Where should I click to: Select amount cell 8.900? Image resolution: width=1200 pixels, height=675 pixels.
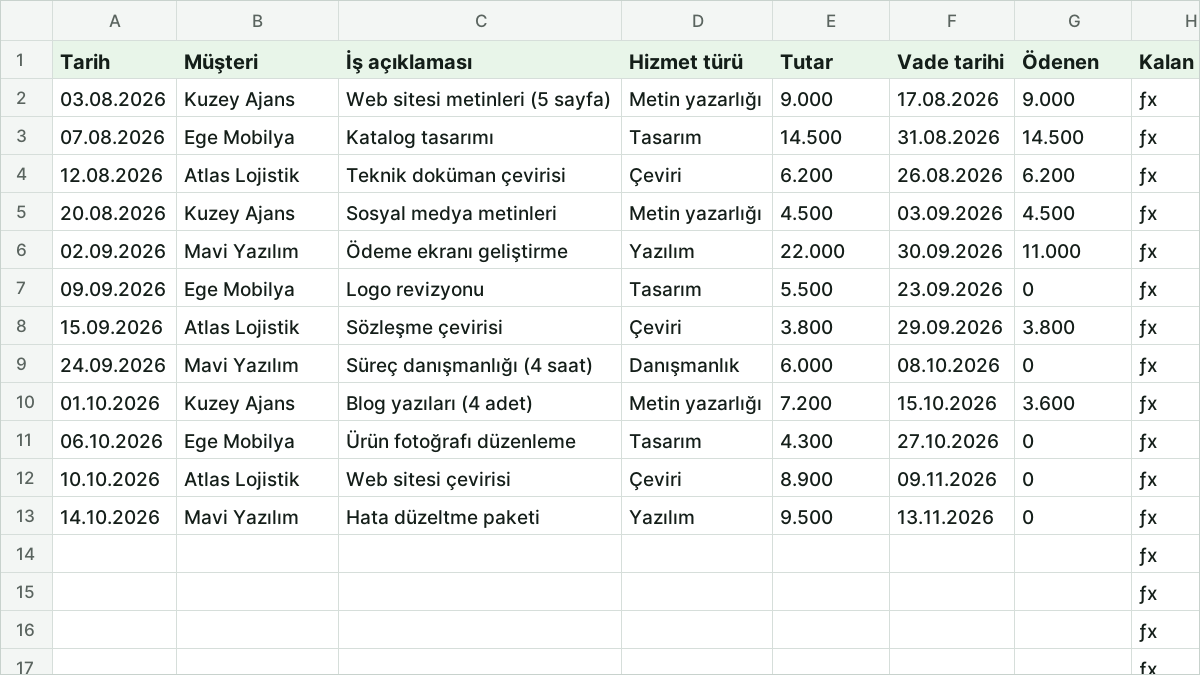tap(831, 479)
